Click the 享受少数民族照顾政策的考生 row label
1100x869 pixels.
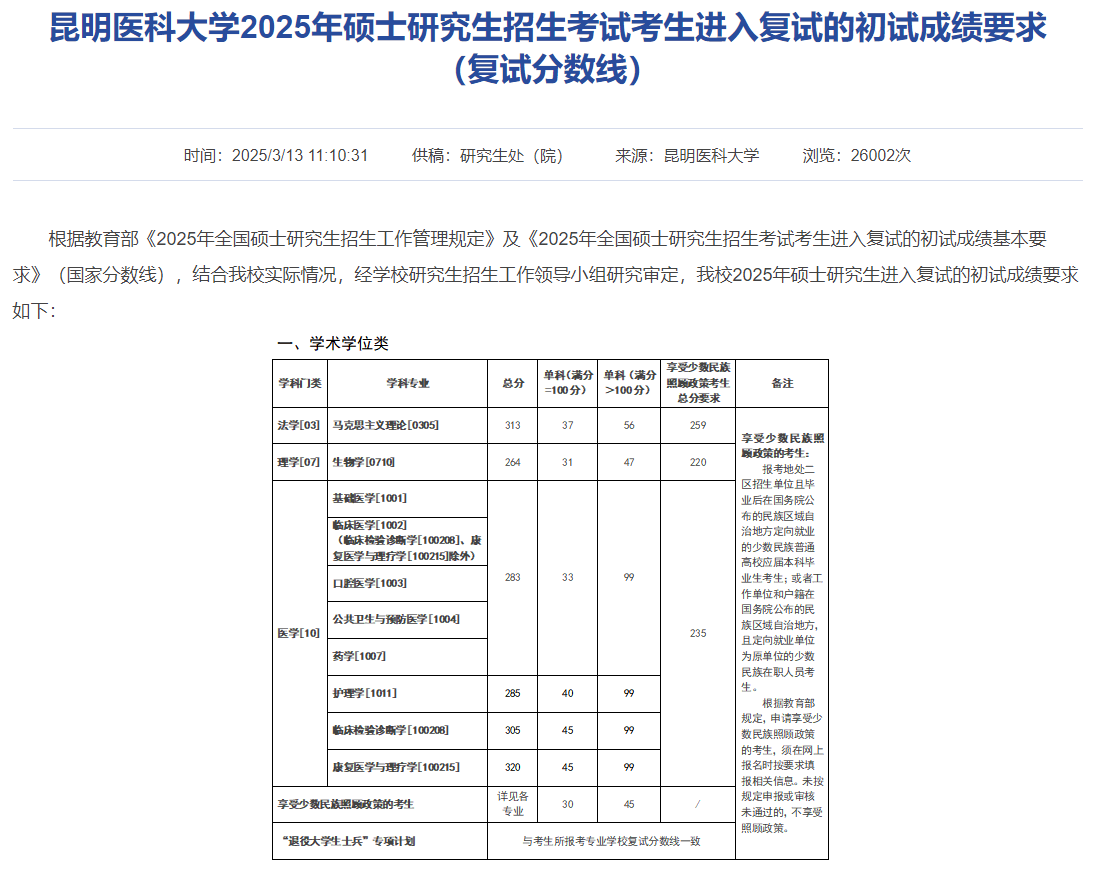[x=346, y=804]
